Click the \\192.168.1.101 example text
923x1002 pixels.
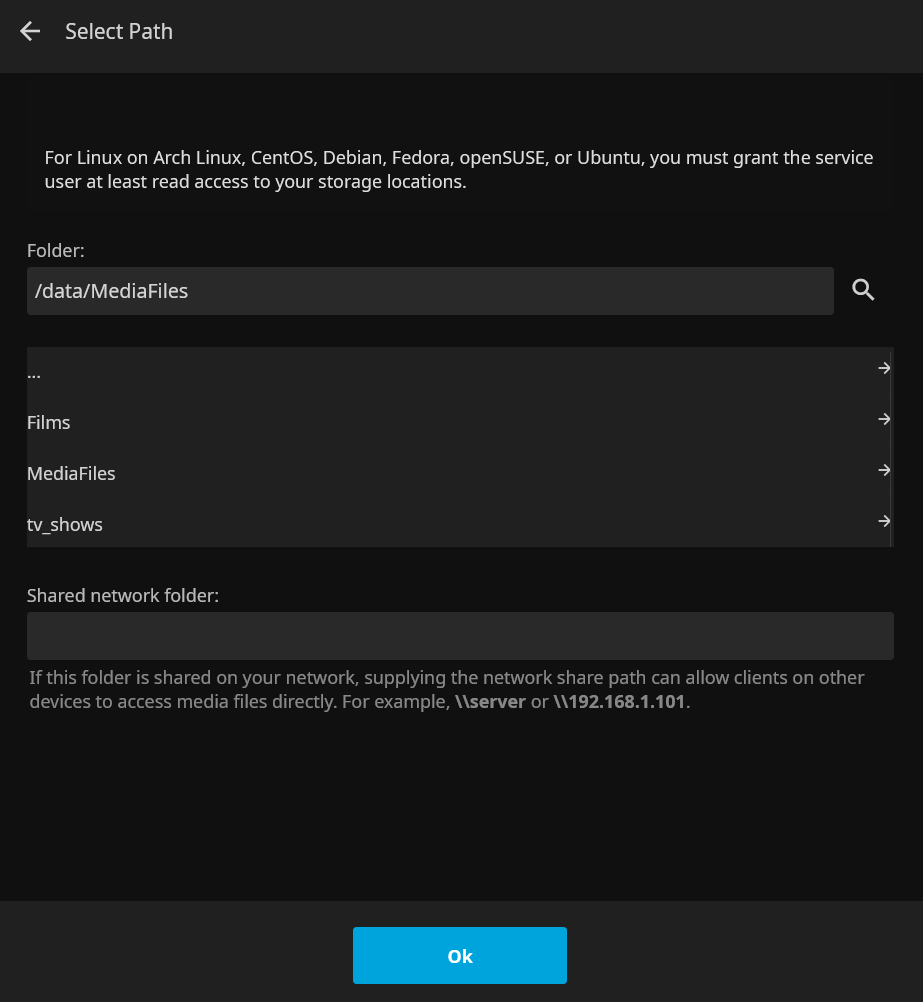pos(620,702)
